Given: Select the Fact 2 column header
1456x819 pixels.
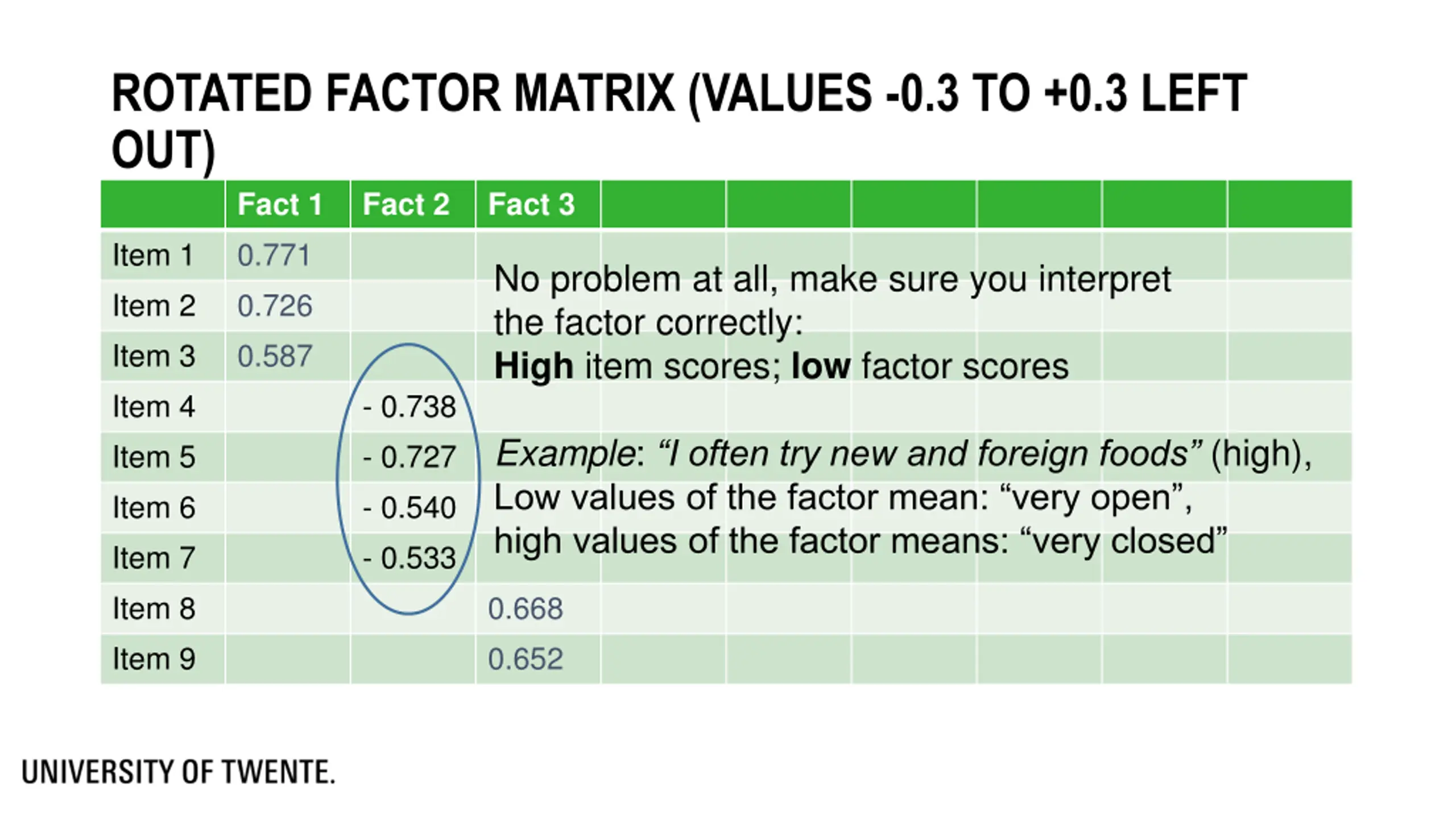Looking at the screenshot, I should point(406,204).
